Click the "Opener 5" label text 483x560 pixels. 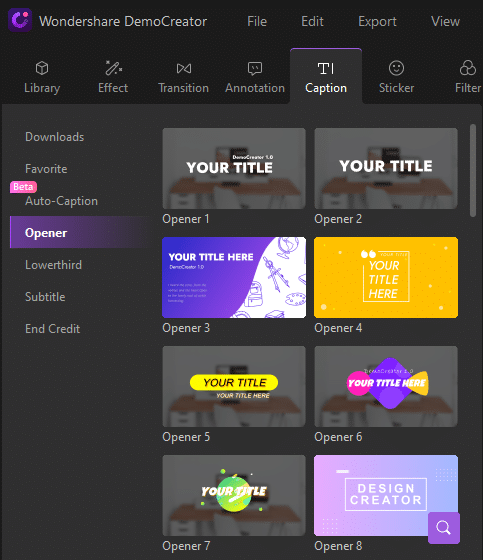(x=186, y=437)
